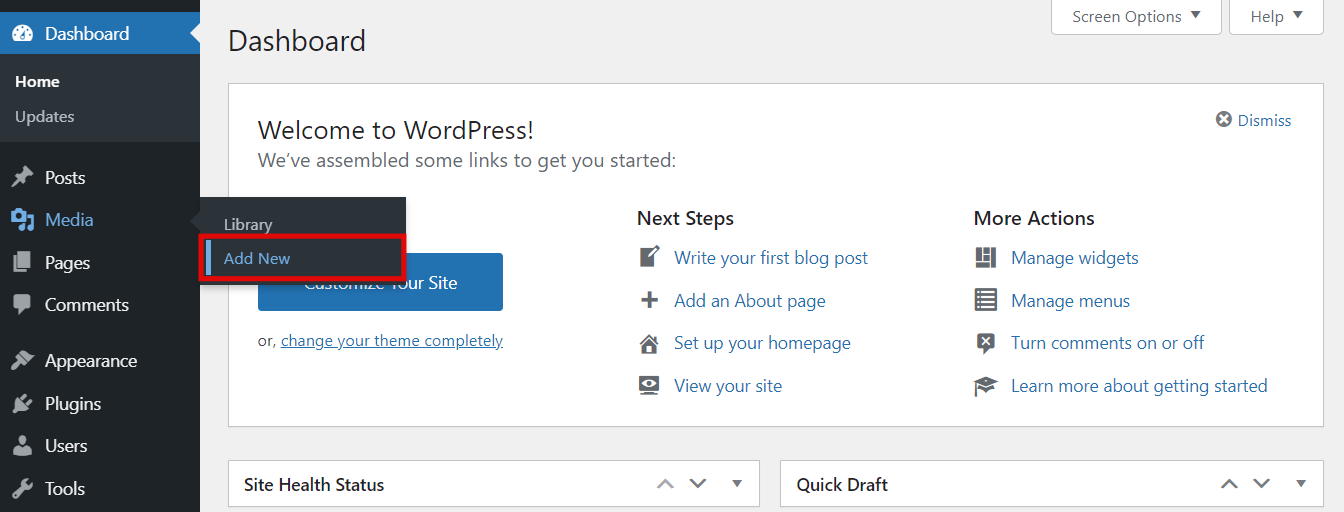1344x512 pixels.
Task: Move Quick Draft panel up
Action: tap(1229, 484)
